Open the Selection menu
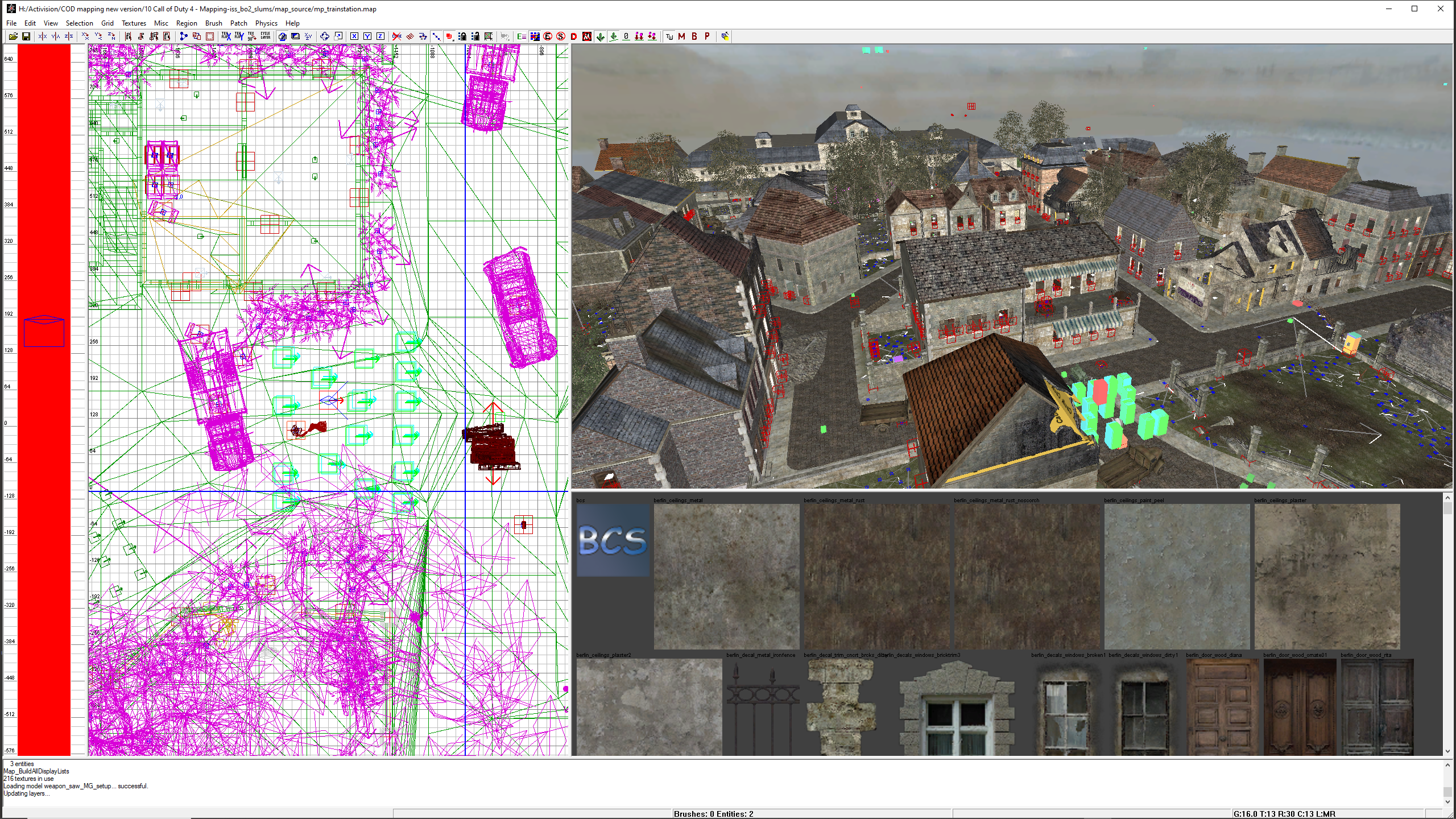The image size is (1456, 819). (x=79, y=23)
